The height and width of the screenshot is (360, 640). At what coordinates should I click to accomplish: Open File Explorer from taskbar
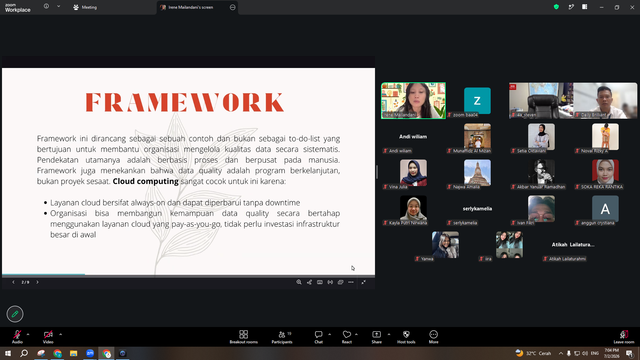pyautogui.click(x=73, y=353)
